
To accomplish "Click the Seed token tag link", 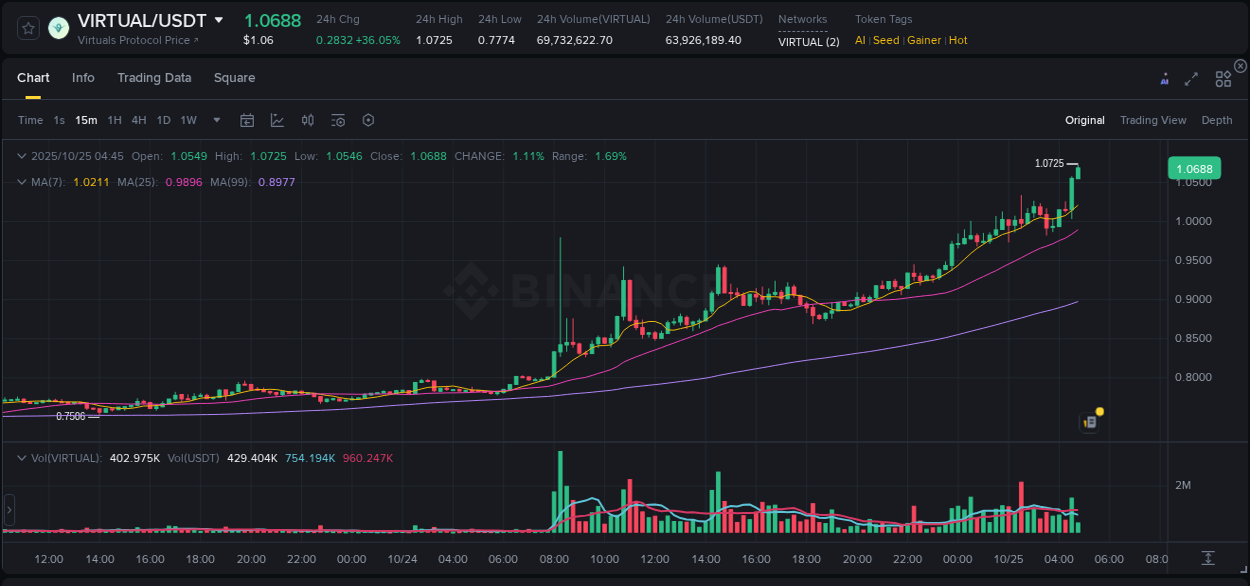I will pos(886,40).
